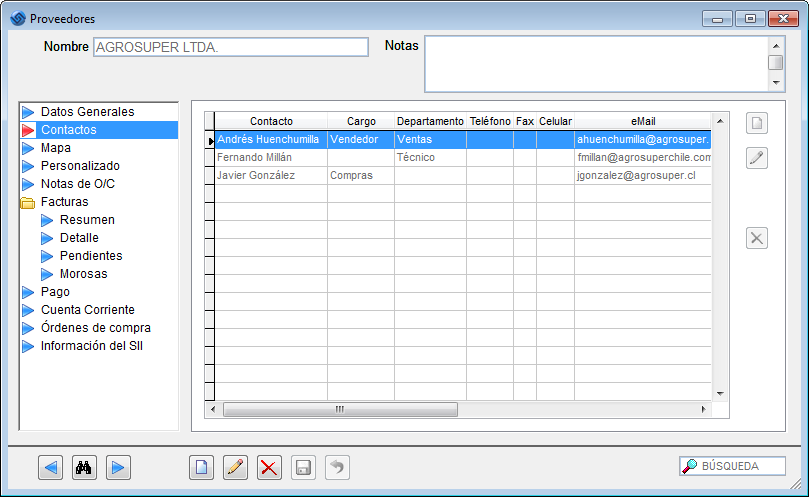
Task: Open the Pago section
Action: coord(55,292)
